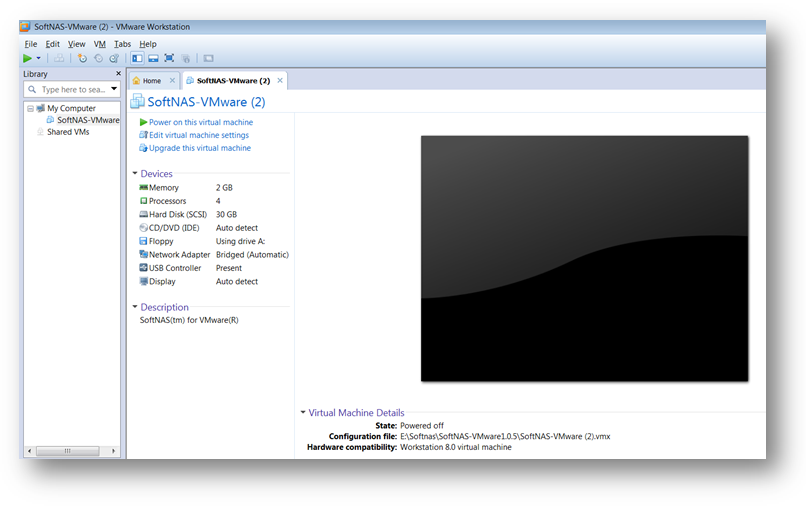Close the SoftNAS-VMware (2) tab
This screenshot has width=806, height=510.
coord(280,80)
